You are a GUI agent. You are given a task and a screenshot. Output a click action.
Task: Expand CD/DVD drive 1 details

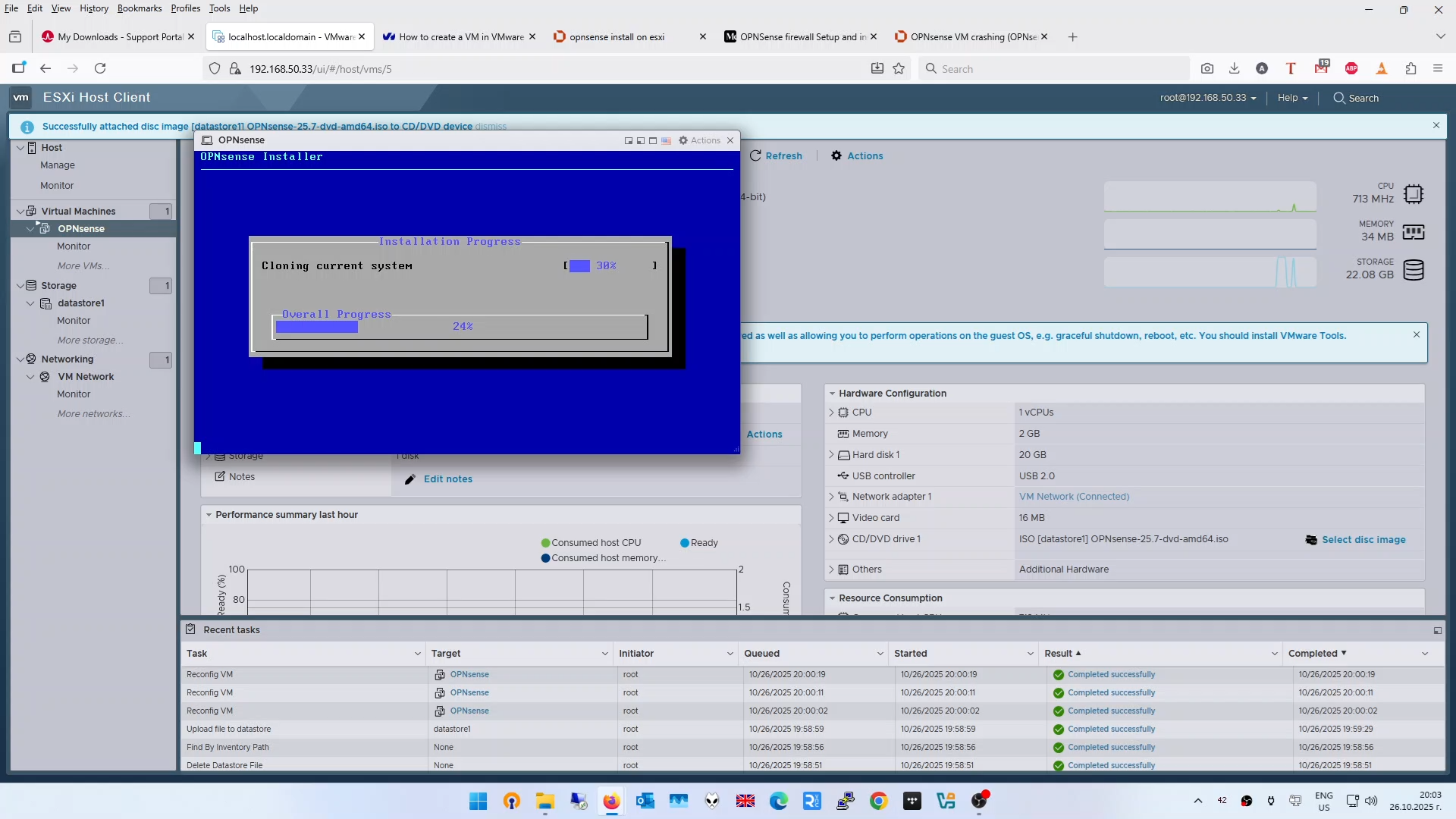click(x=831, y=539)
